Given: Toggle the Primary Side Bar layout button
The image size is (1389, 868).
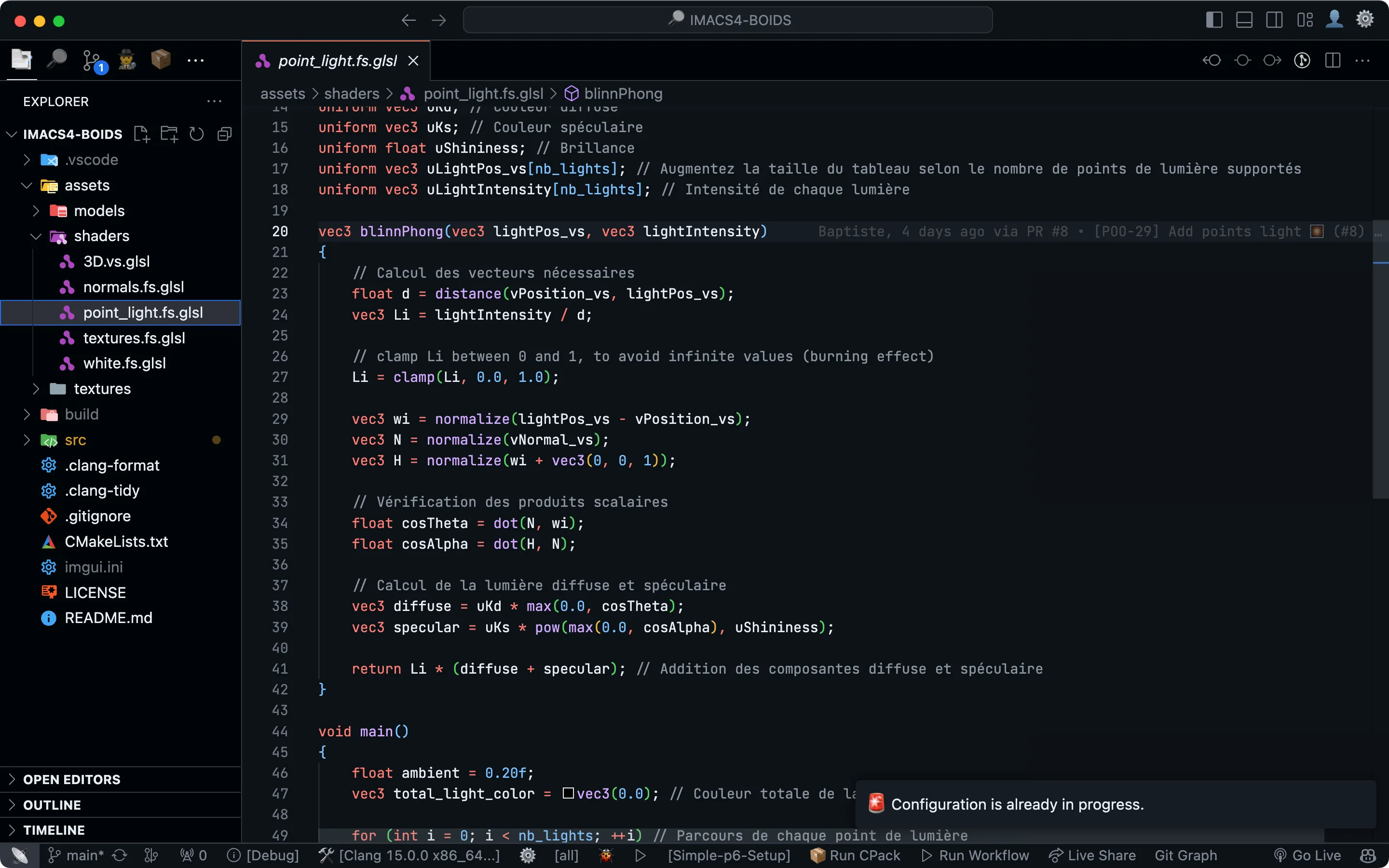Looking at the screenshot, I should point(1214,20).
